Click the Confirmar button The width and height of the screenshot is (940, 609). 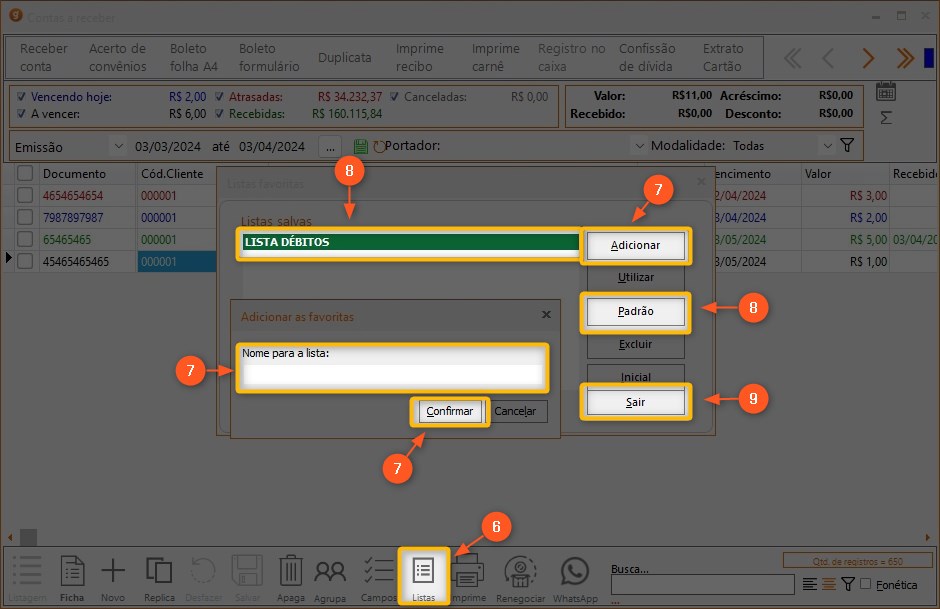(450, 411)
